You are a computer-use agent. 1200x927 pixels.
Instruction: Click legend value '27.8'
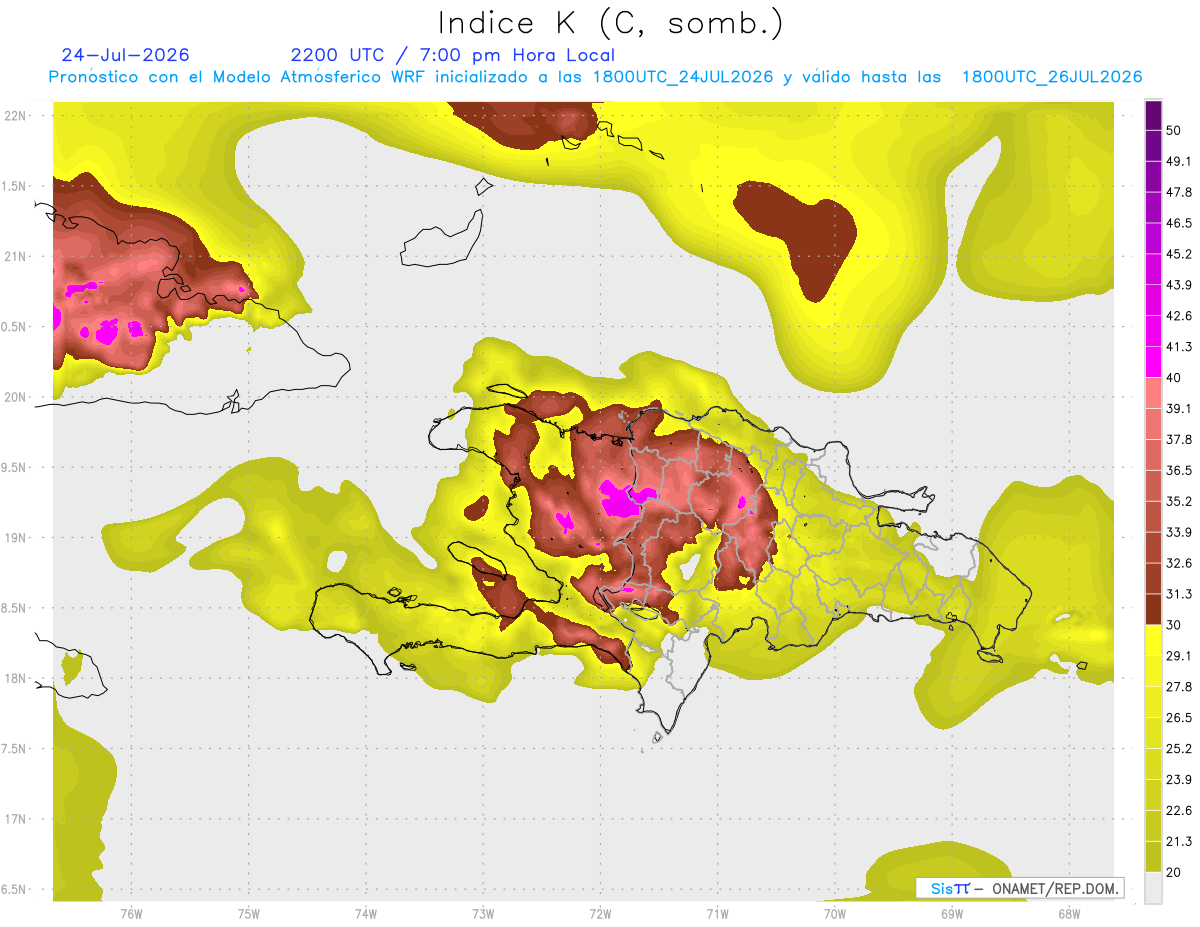[x=1177, y=686]
